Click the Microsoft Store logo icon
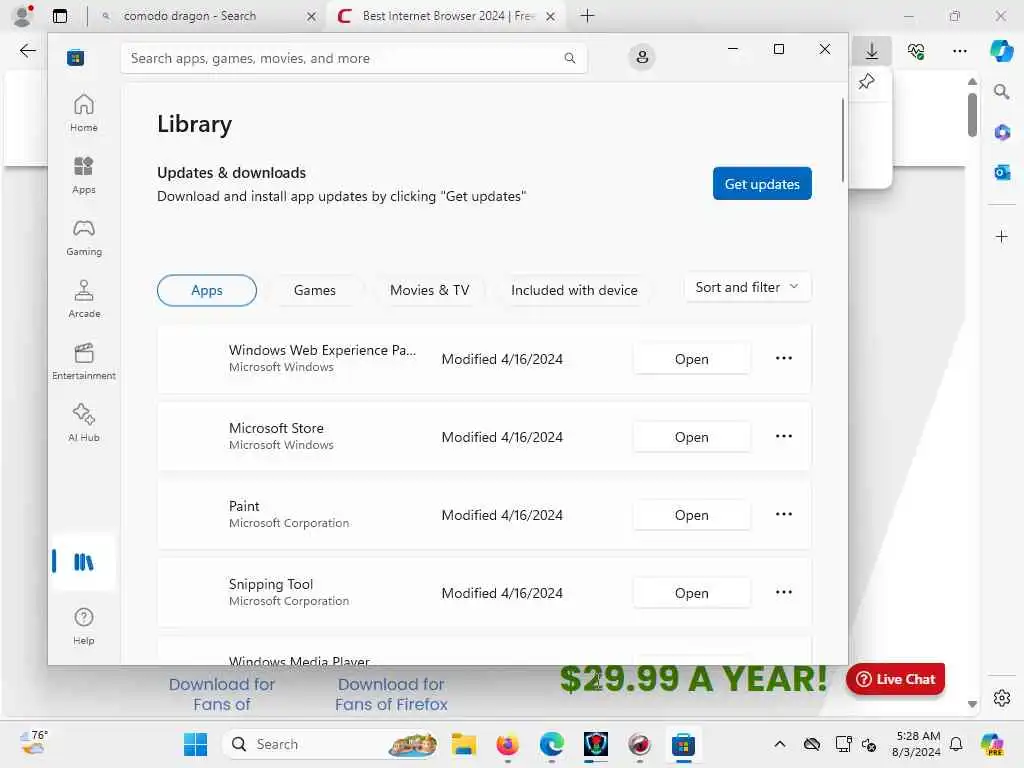The image size is (1024, 768). (x=75, y=57)
